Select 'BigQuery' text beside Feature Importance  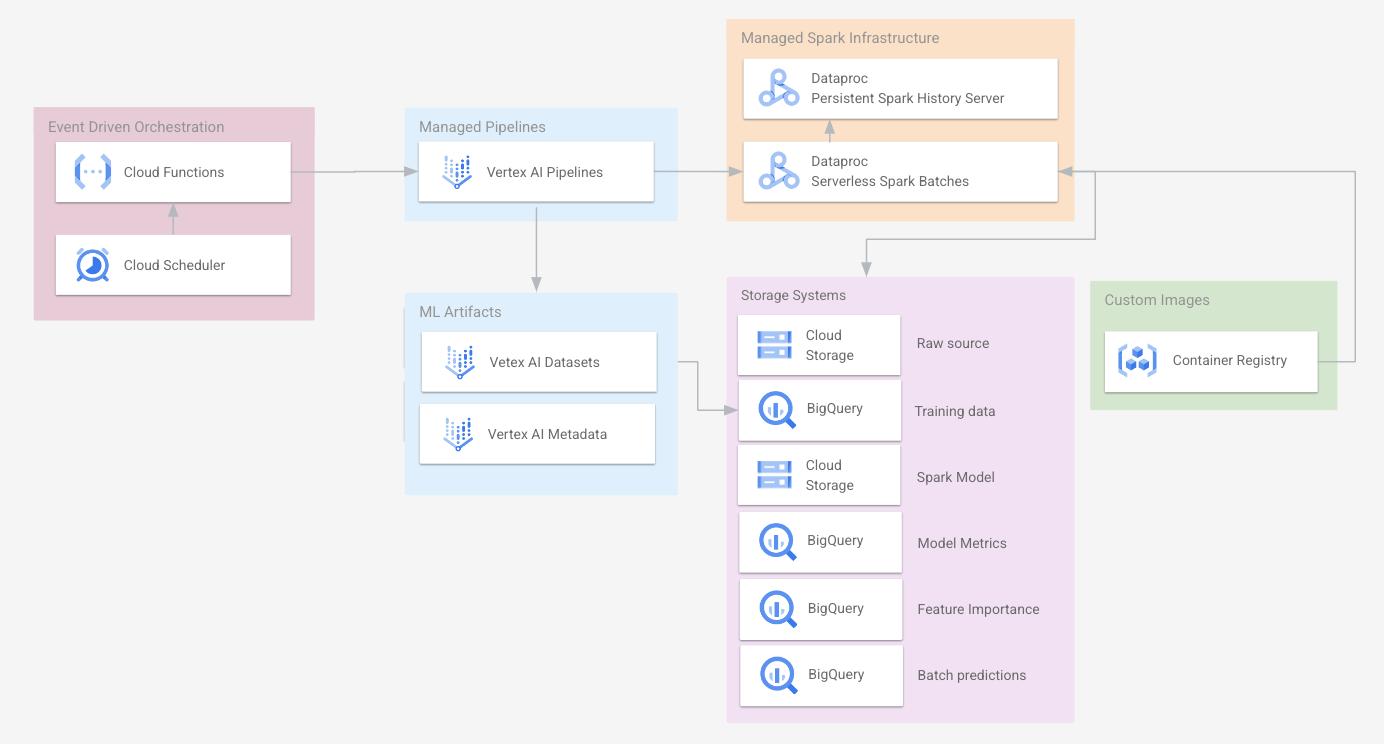pos(836,608)
